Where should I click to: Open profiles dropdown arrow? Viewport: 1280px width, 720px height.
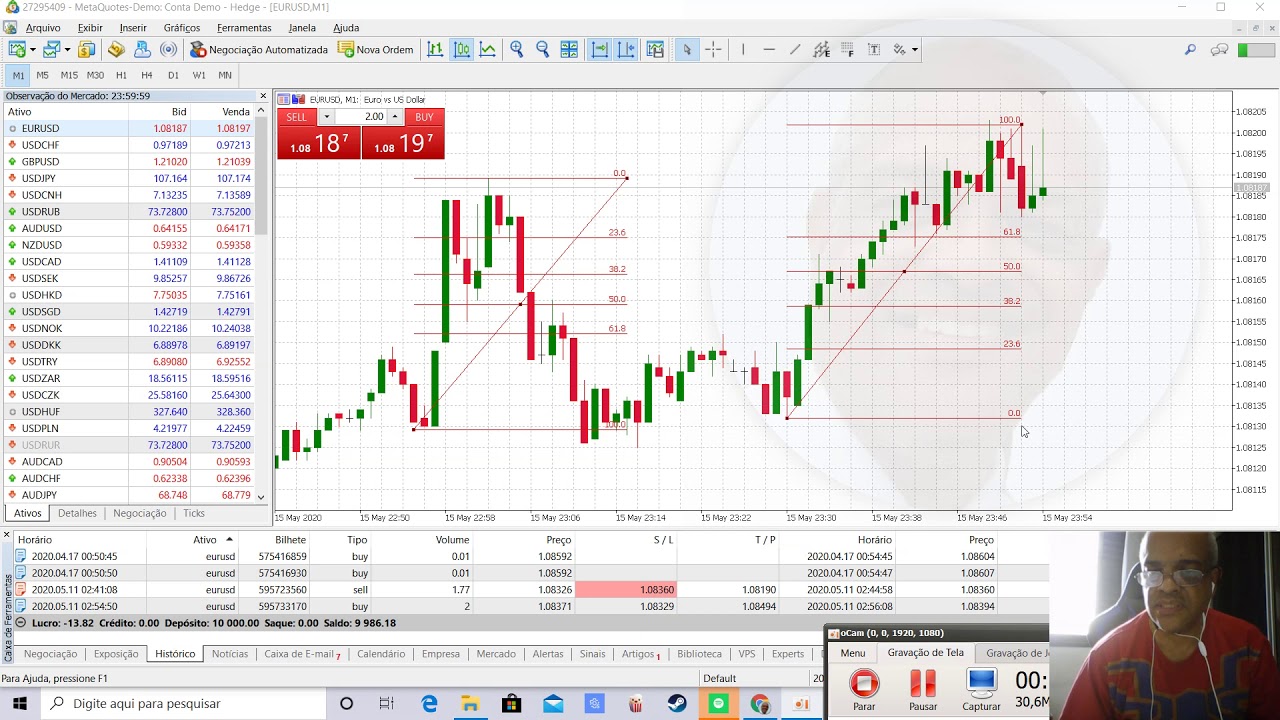pos(67,49)
